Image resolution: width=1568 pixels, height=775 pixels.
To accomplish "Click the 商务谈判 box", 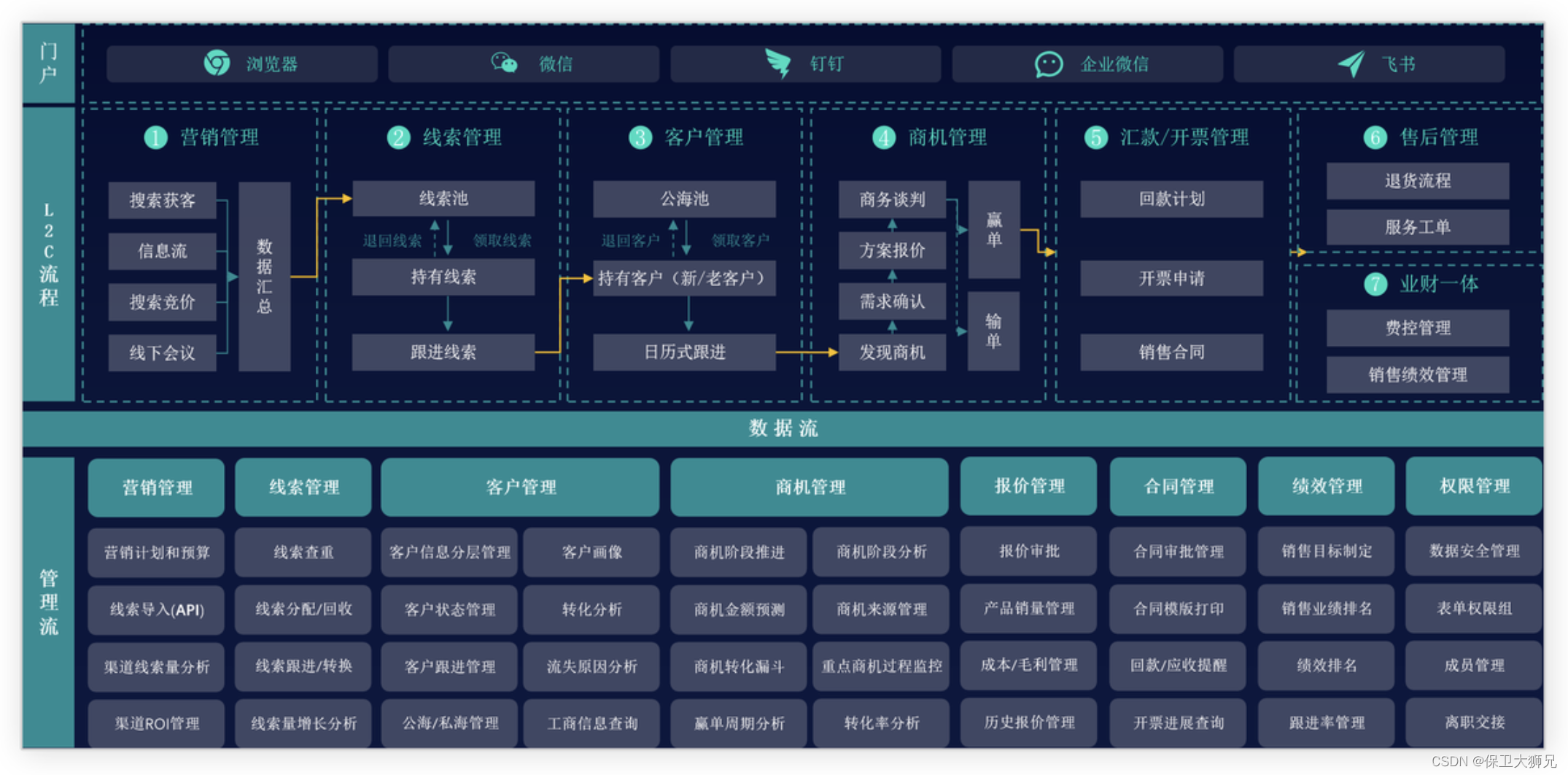I will point(892,199).
